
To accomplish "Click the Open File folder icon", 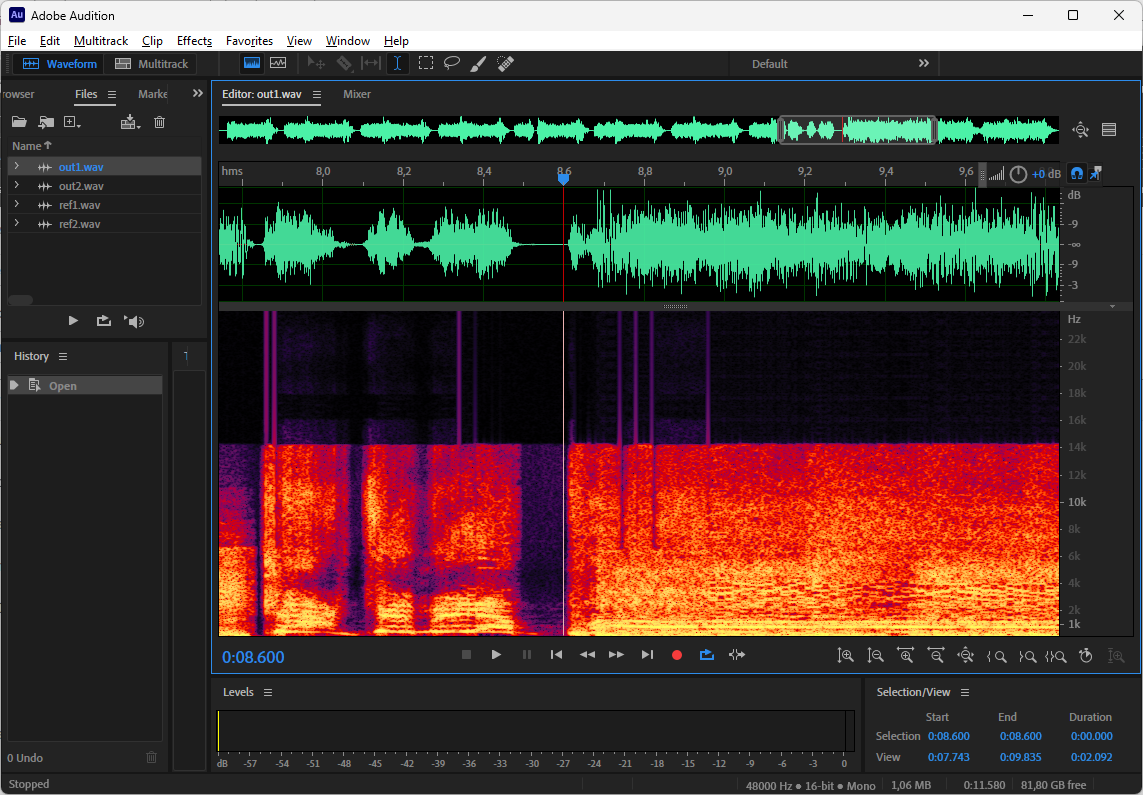I will [19, 122].
